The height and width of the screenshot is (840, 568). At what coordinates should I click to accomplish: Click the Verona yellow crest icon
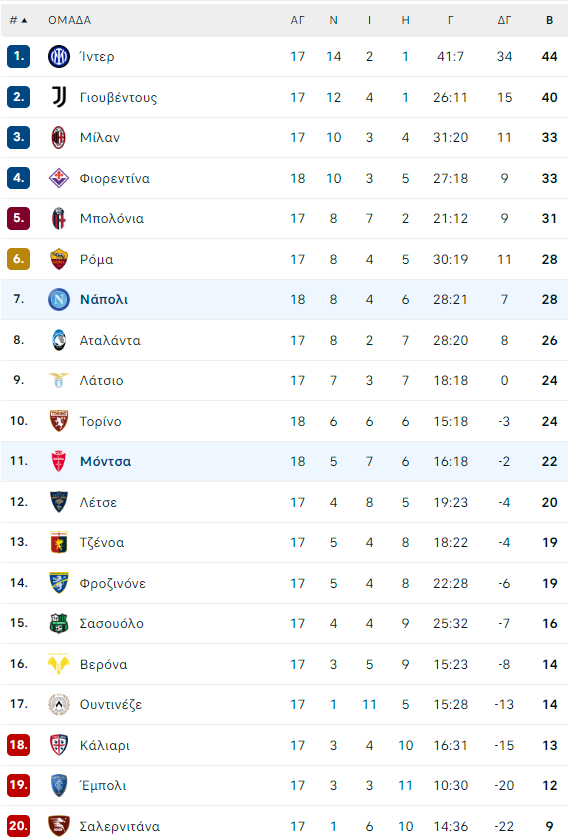[58, 664]
